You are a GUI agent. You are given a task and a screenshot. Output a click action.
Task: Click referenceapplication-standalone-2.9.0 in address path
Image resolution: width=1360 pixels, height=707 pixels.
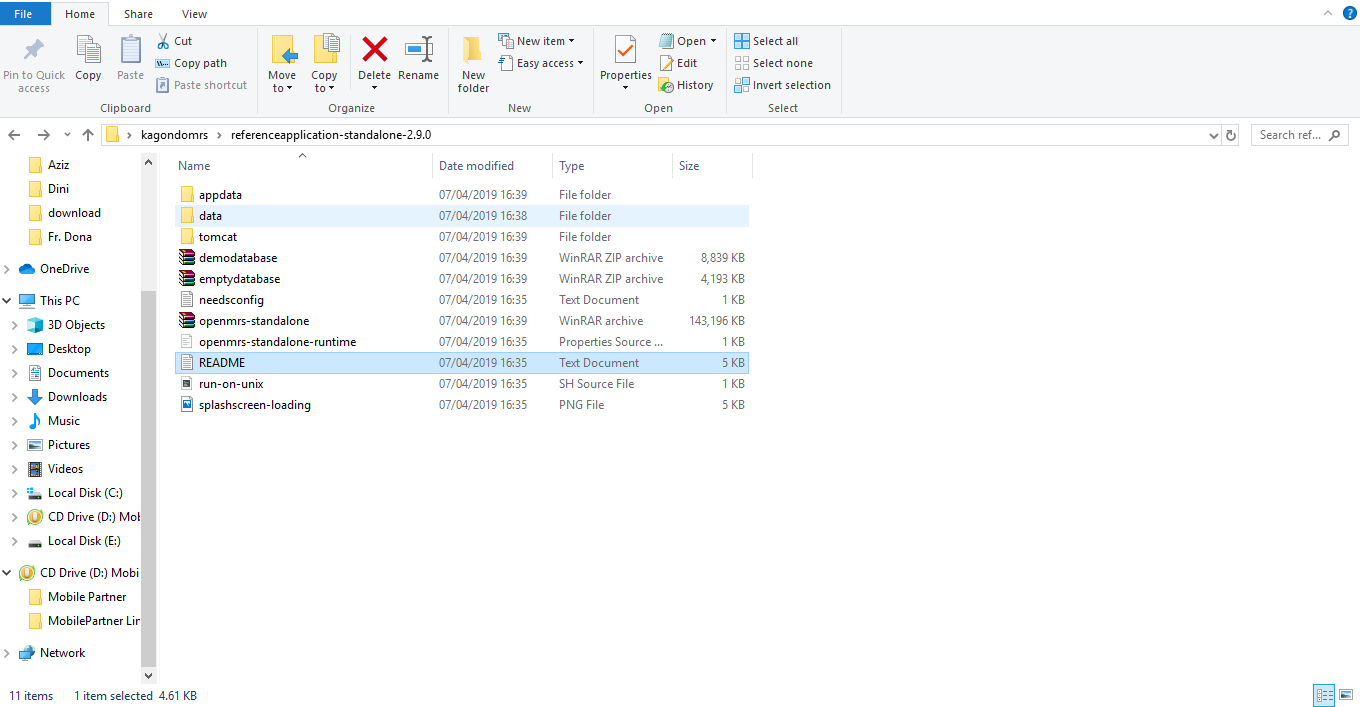pyautogui.click(x=331, y=135)
